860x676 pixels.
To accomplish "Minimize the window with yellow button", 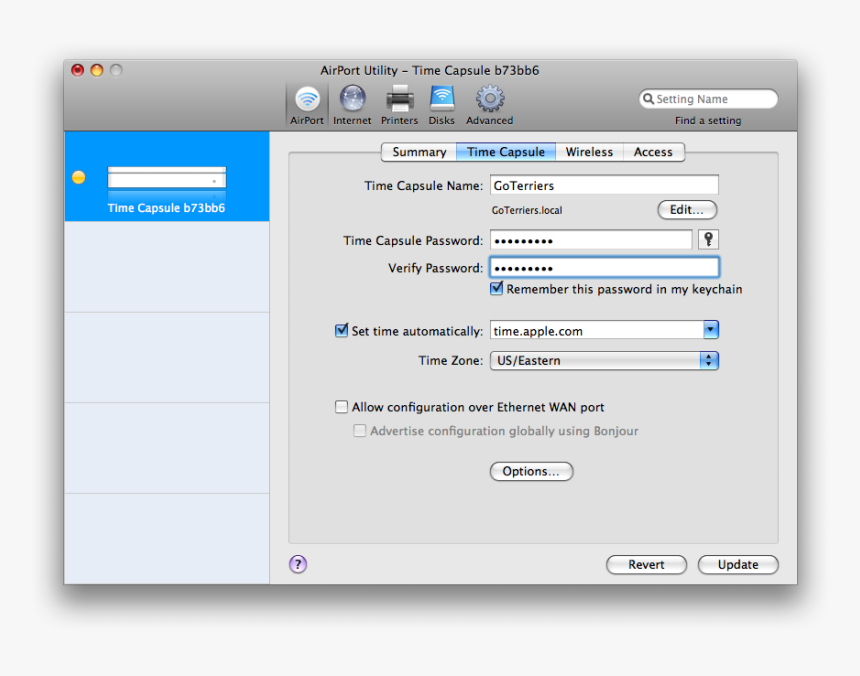I will pyautogui.click(x=97, y=70).
